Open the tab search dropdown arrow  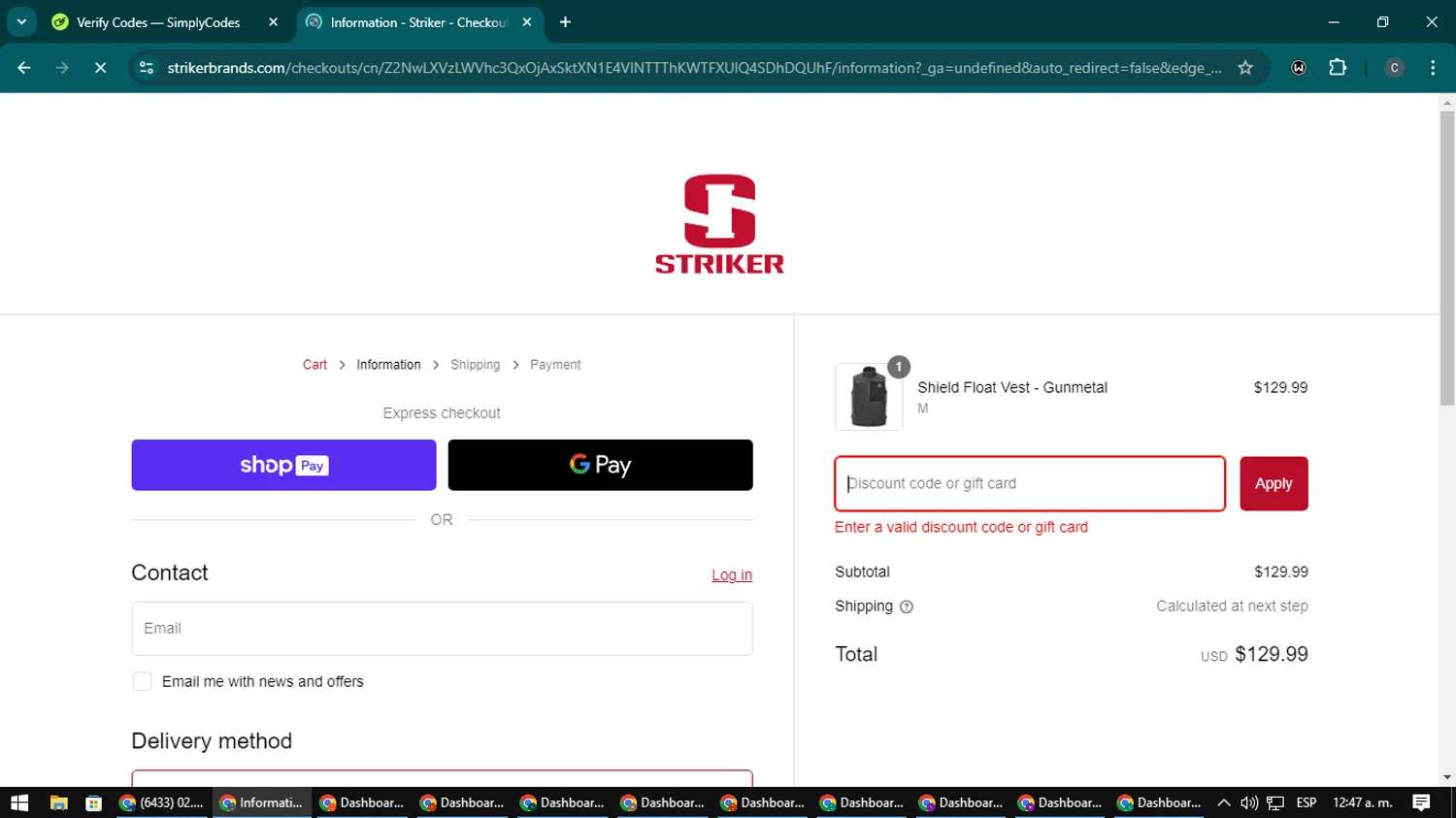tap(21, 22)
